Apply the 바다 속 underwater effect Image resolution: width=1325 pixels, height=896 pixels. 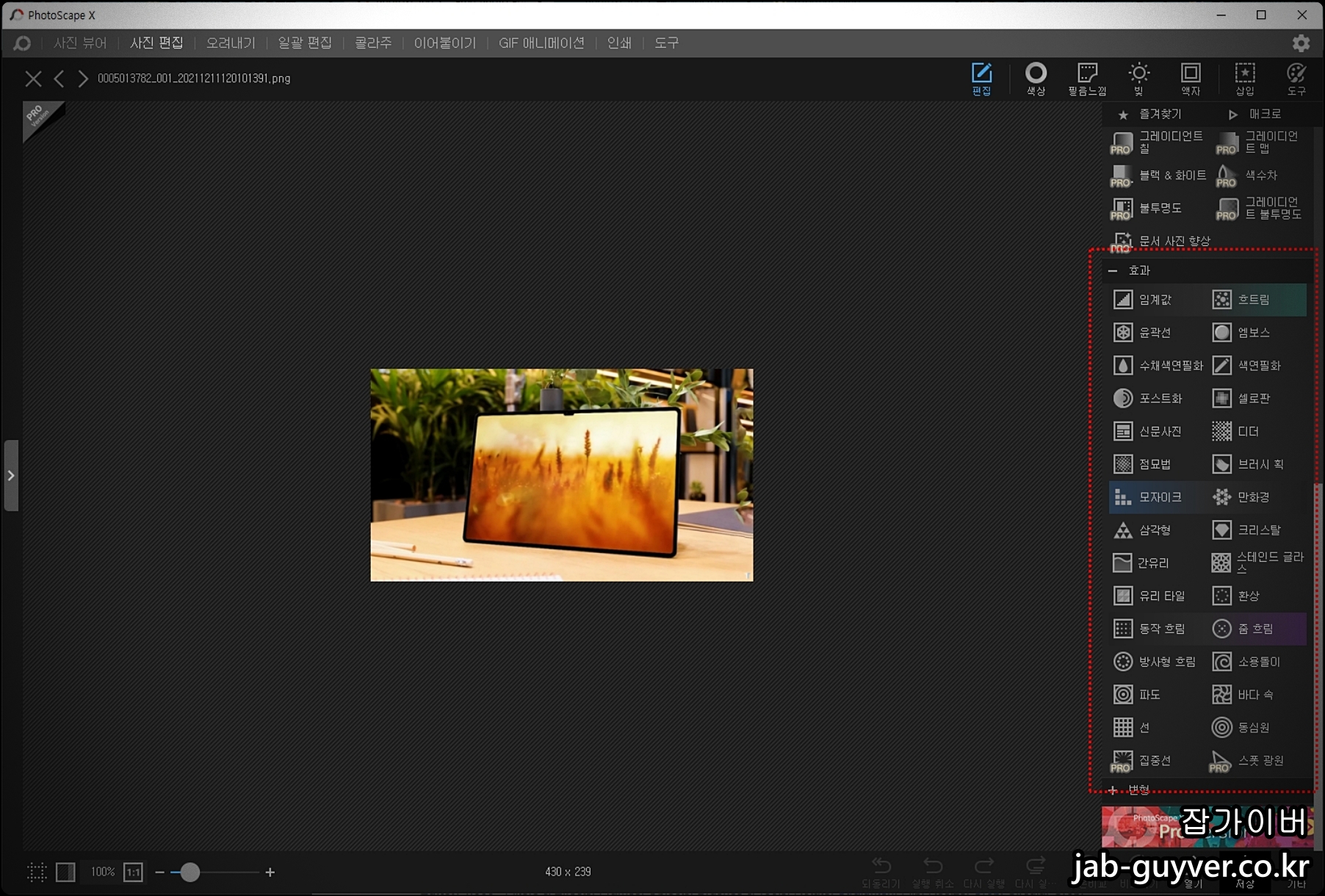point(1257,695)
